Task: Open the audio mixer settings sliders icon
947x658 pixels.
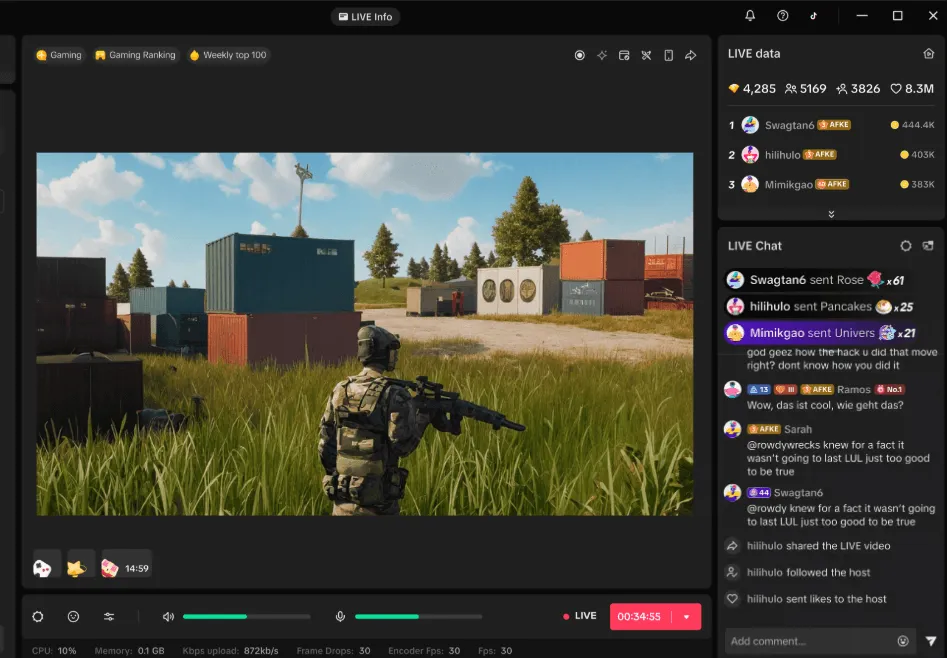Action: [x=109, y=617]
